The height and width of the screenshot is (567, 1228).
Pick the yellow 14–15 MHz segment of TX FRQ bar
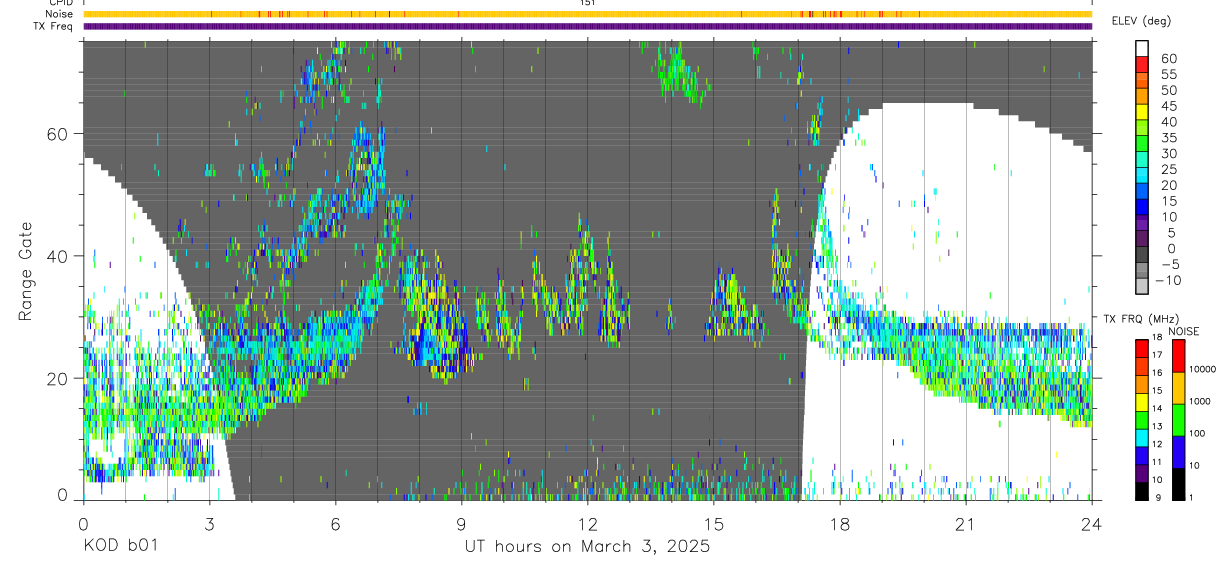pos(1142,401)
